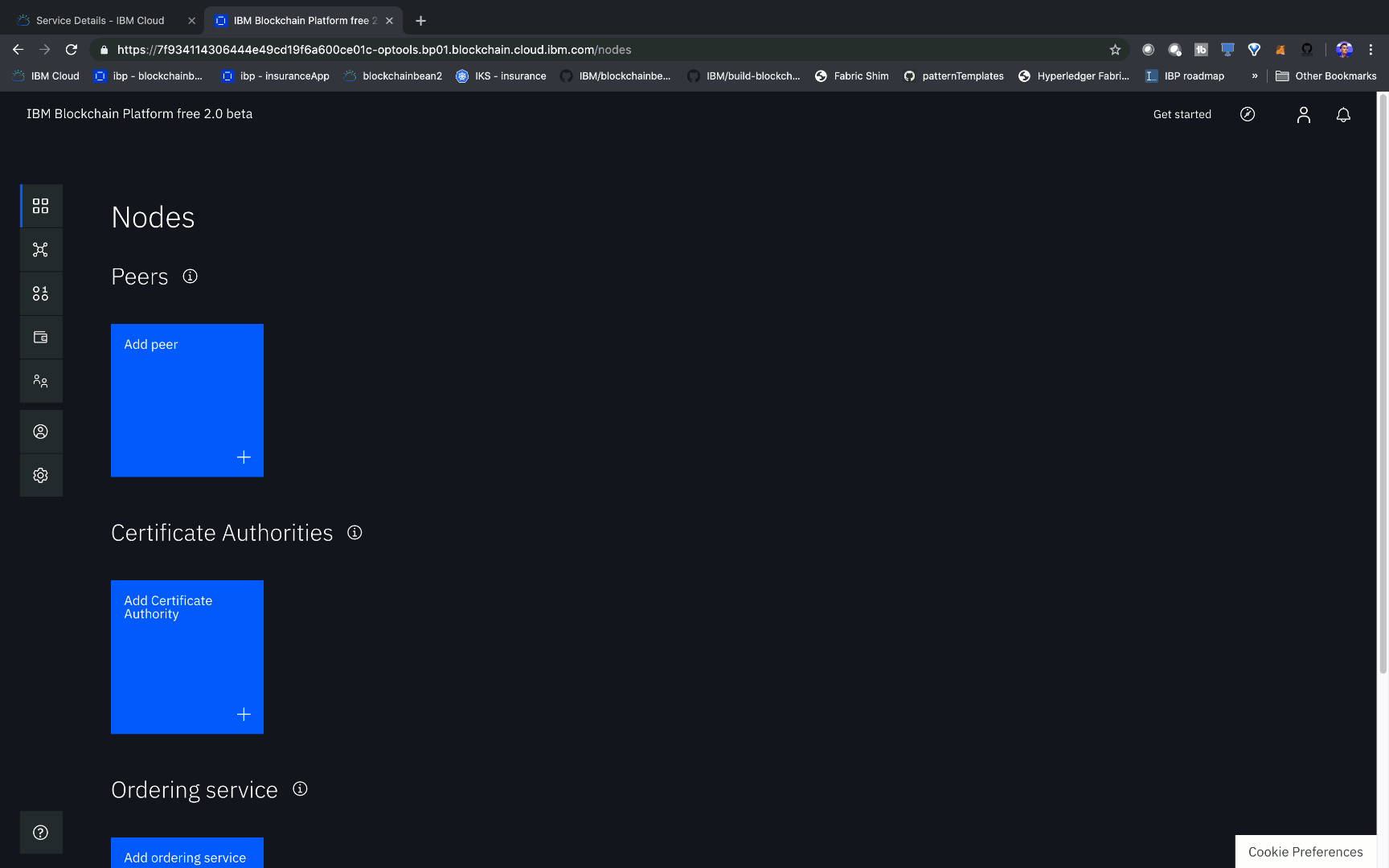Click the info icon beside Peers
The width and height of the screenshot is (1389, 868).
191,276
